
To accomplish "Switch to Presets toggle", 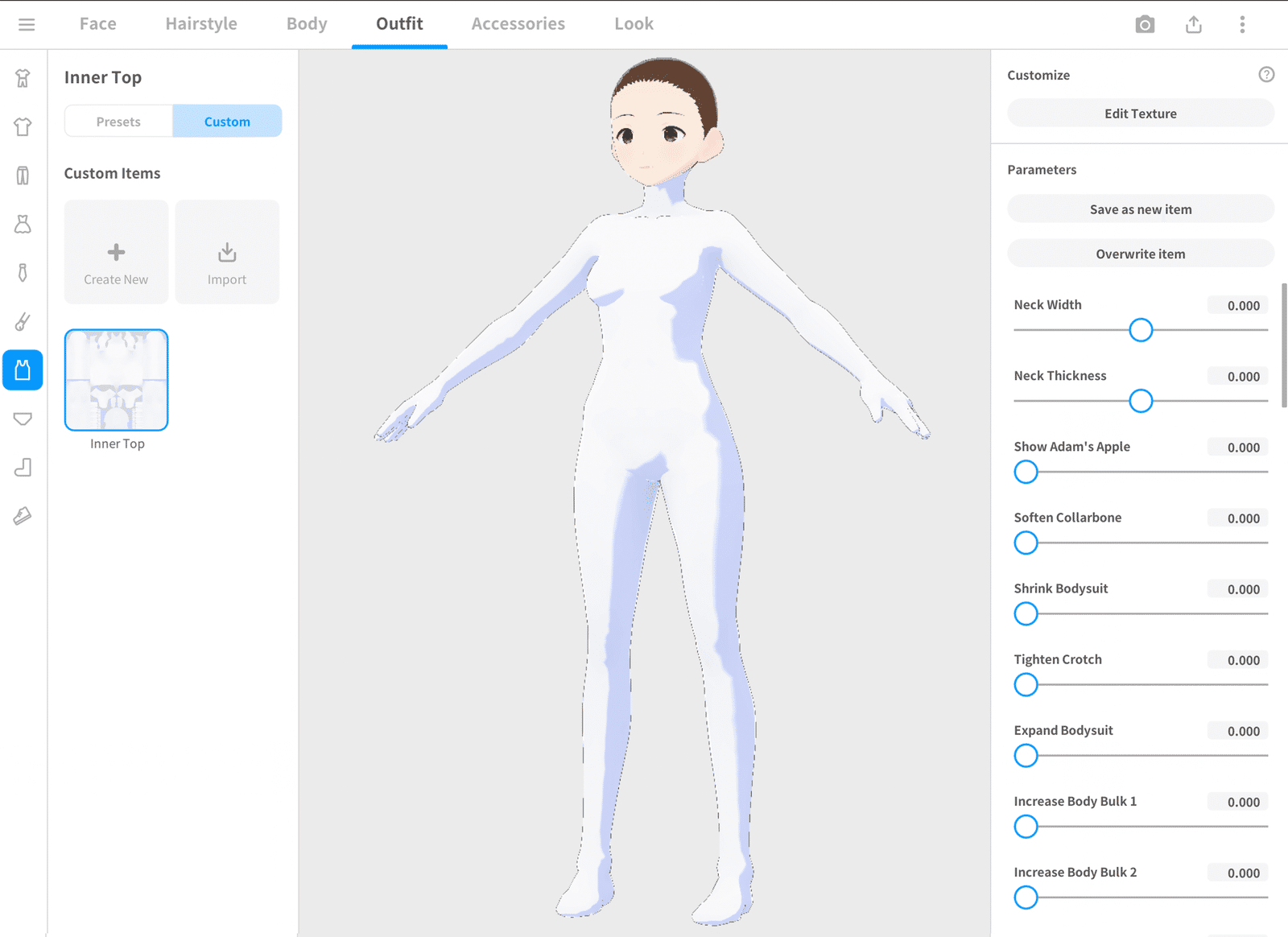I will coord(118,122).
